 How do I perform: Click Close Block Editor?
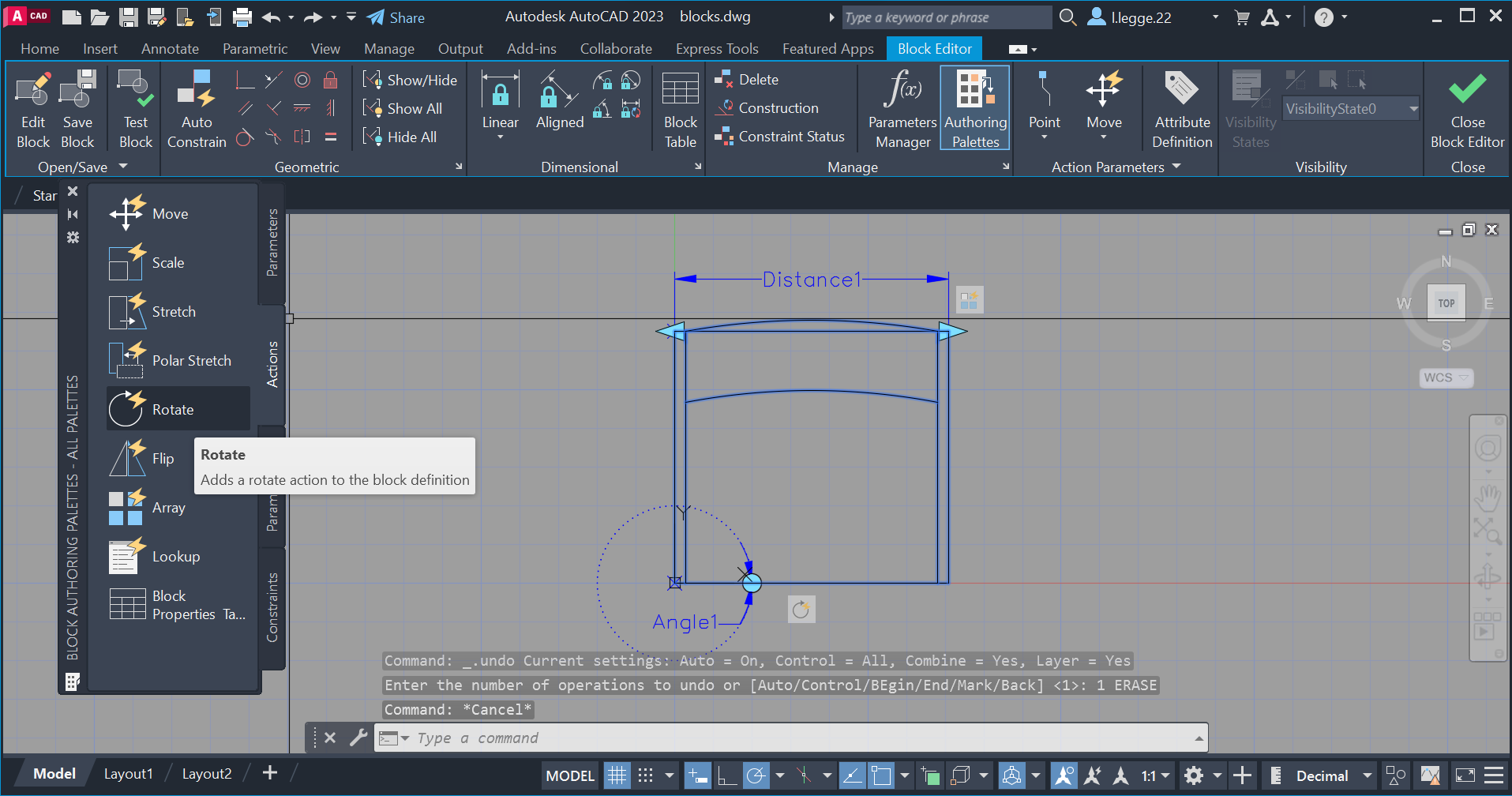coord(1467,109)
